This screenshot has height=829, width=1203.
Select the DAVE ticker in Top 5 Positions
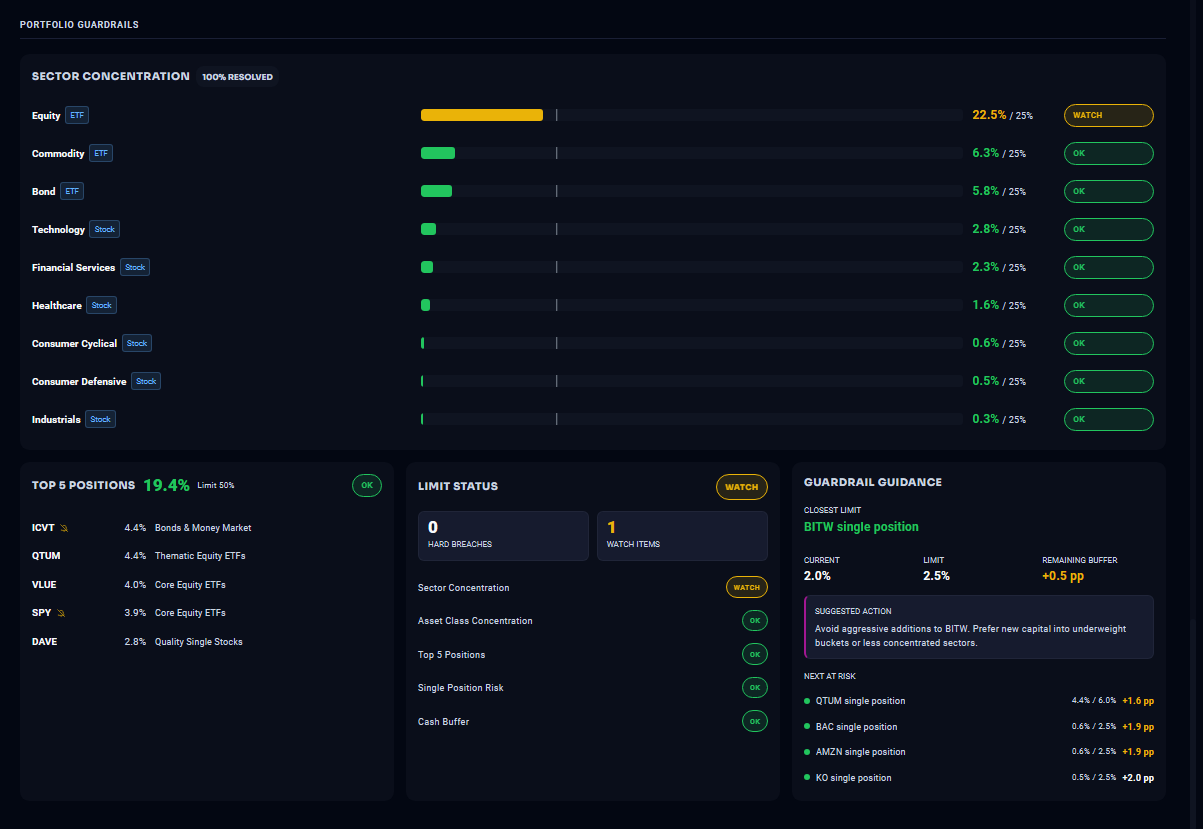[44, 642]
